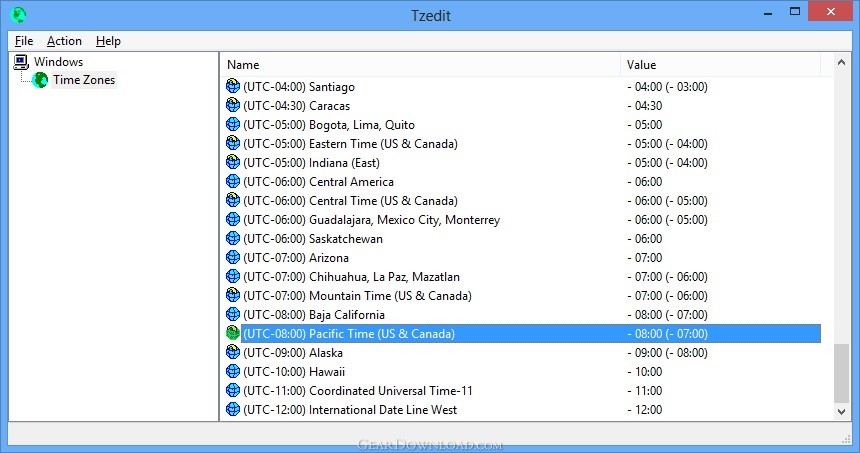
Task: Open the File menu
Action: coord(24,41)
